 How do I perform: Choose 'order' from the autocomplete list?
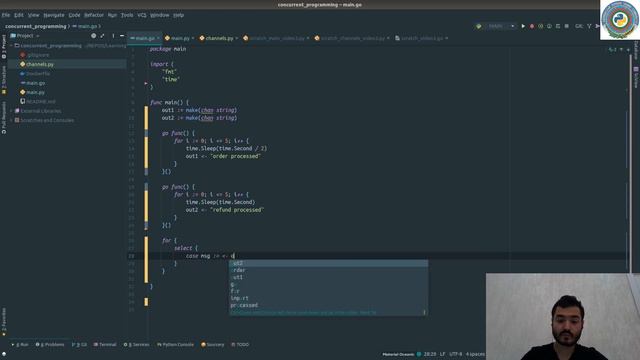coord(329,270)
